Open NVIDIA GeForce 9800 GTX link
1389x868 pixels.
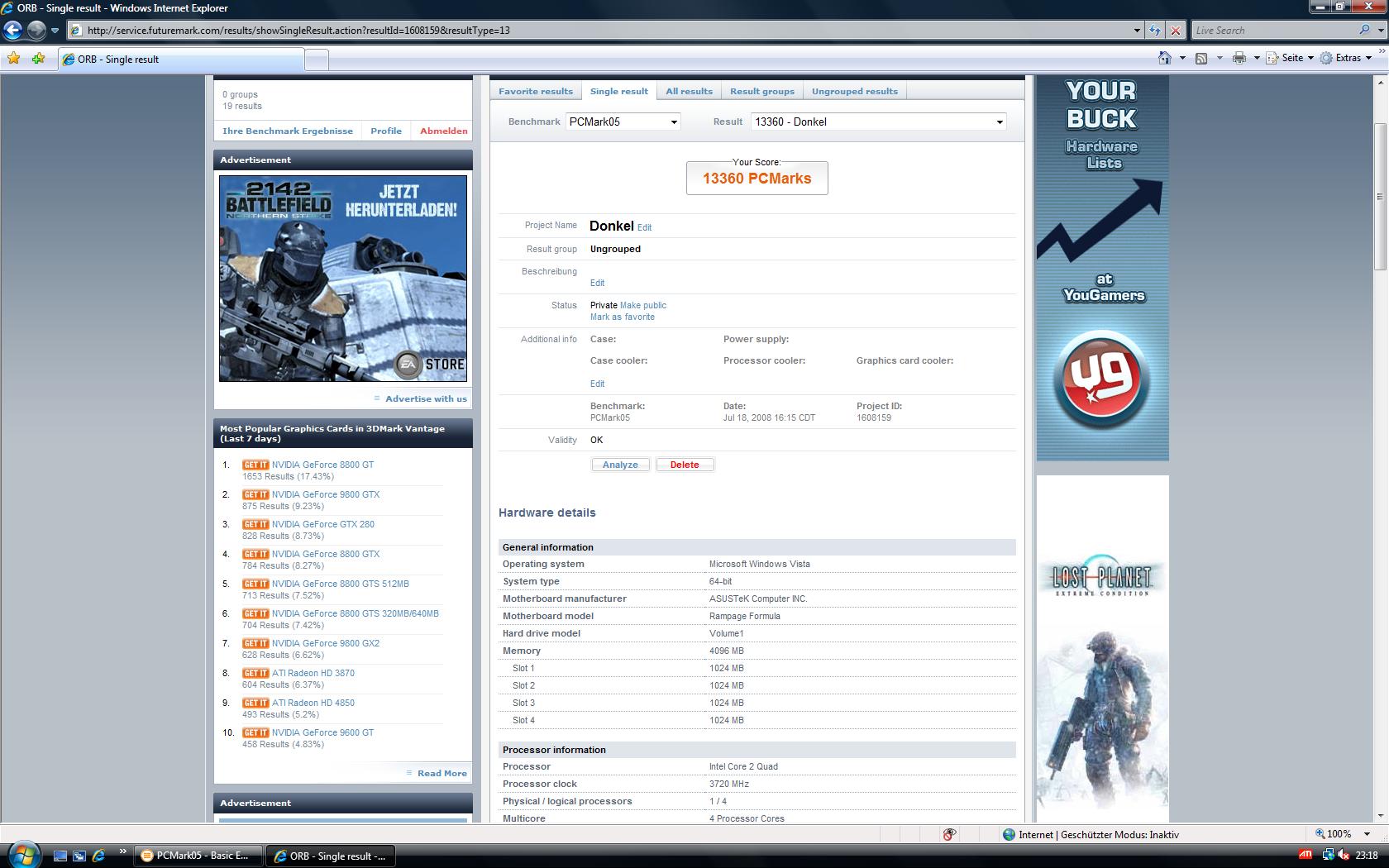tap(326, 494)
